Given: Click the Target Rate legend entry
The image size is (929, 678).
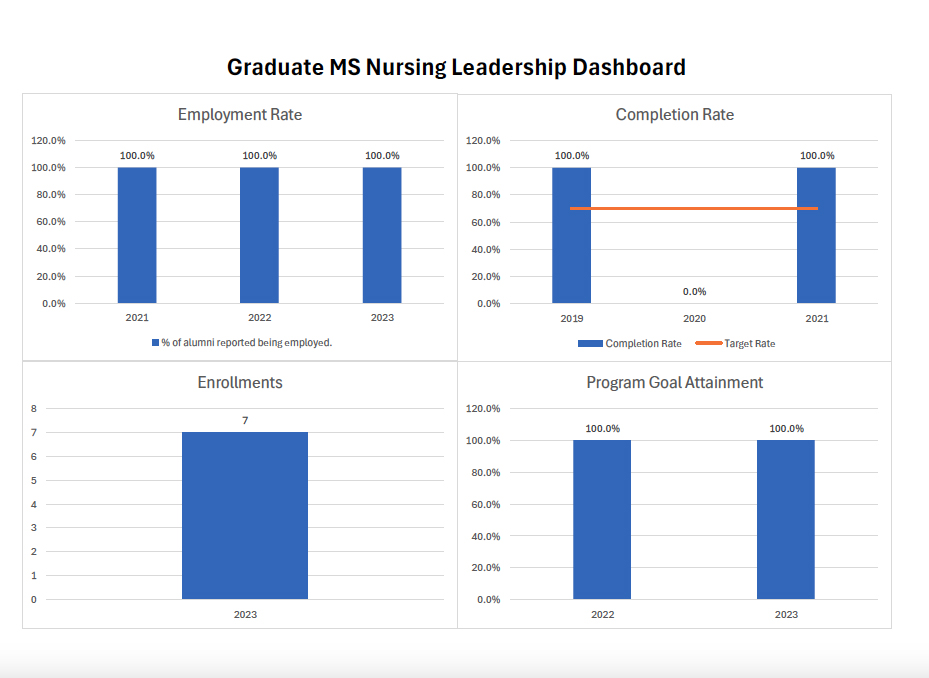Looking at the screenshot, I should click(736, 344).
